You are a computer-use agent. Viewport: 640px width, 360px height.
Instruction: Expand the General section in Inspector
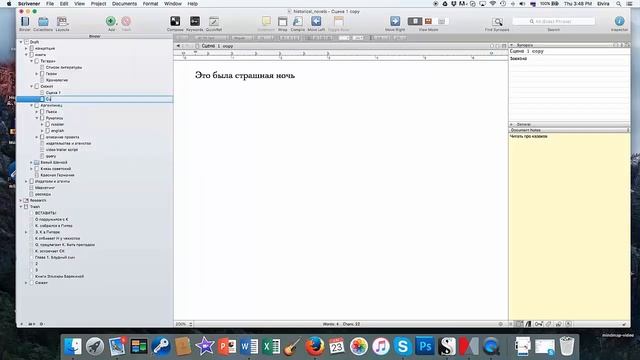click(x=512, y=124)
